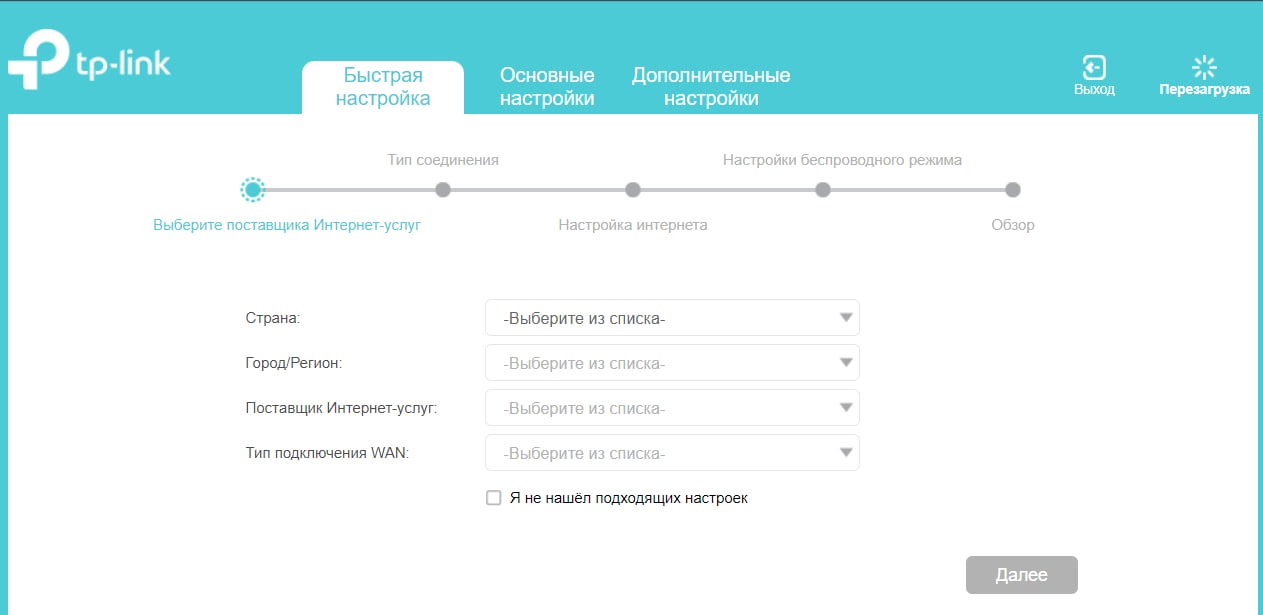
Task: Click the tp-link logo
Action: [x=89, y=67]
